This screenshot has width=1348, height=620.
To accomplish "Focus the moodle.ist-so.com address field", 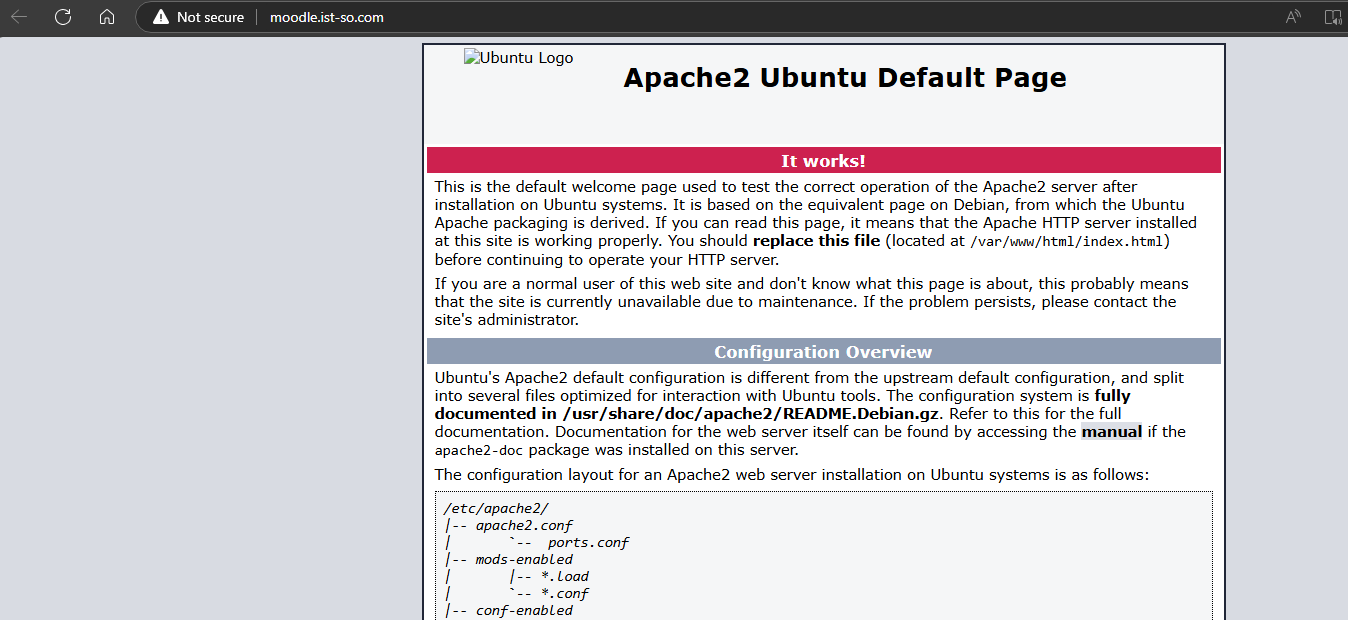I will pyautogui.click(x=327, y=17).
